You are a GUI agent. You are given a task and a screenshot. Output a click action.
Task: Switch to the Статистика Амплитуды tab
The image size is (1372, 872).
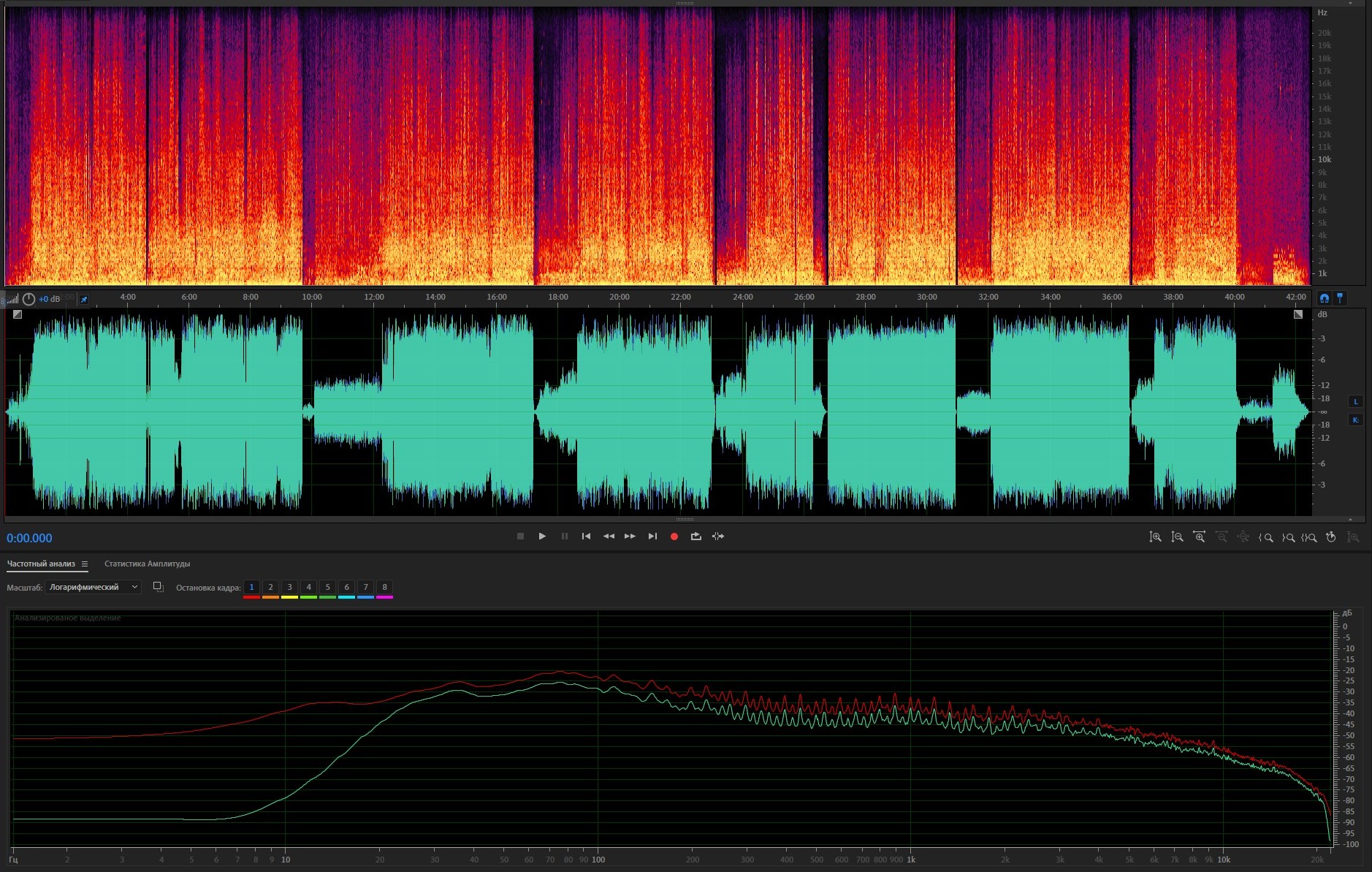tap(147, 564)
